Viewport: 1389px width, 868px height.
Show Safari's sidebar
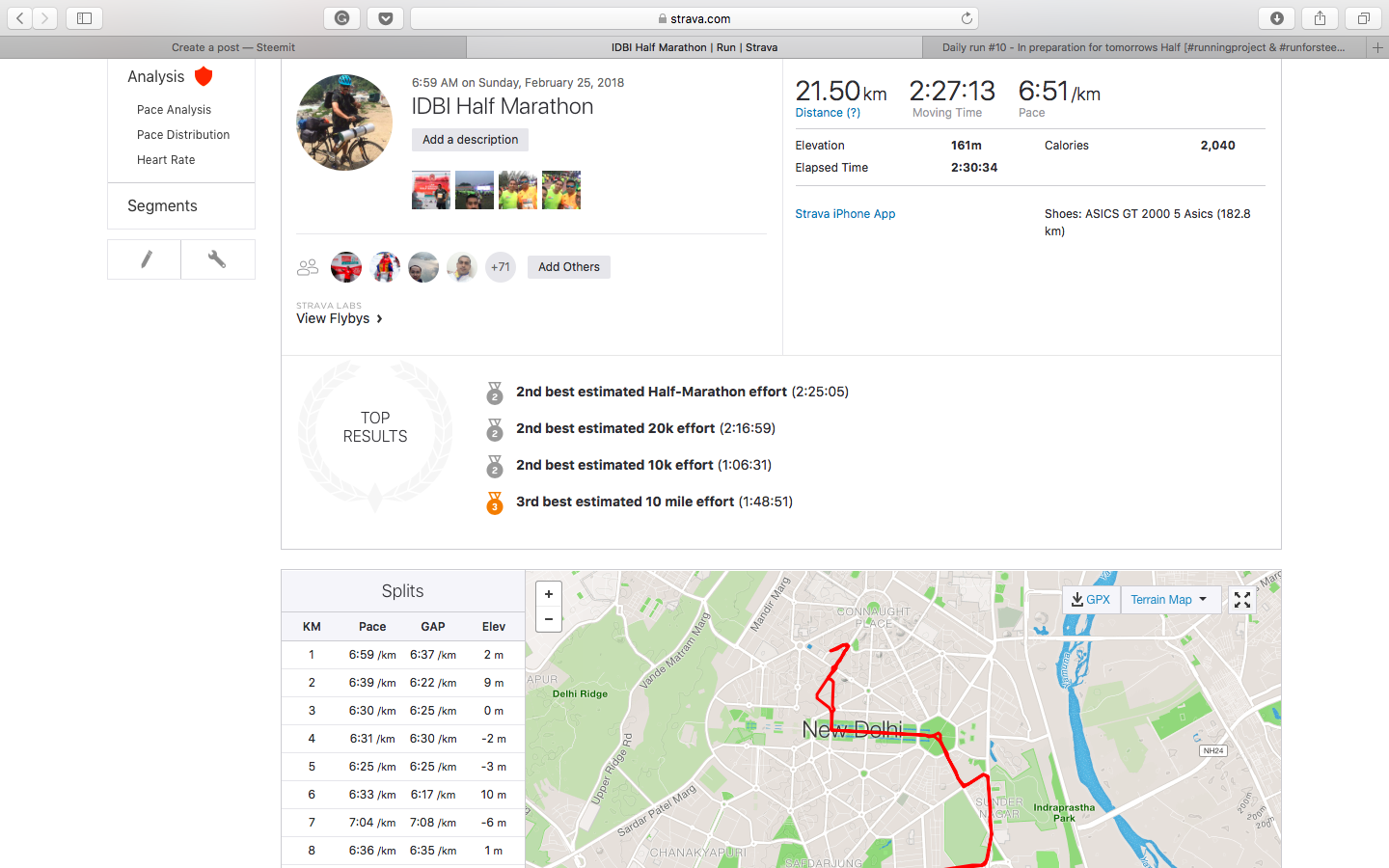(84, 18)
